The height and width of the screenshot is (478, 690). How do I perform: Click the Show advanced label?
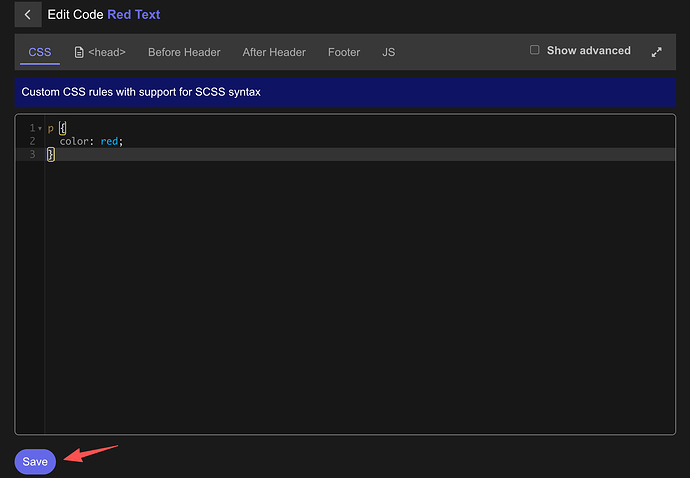[588, 51]
